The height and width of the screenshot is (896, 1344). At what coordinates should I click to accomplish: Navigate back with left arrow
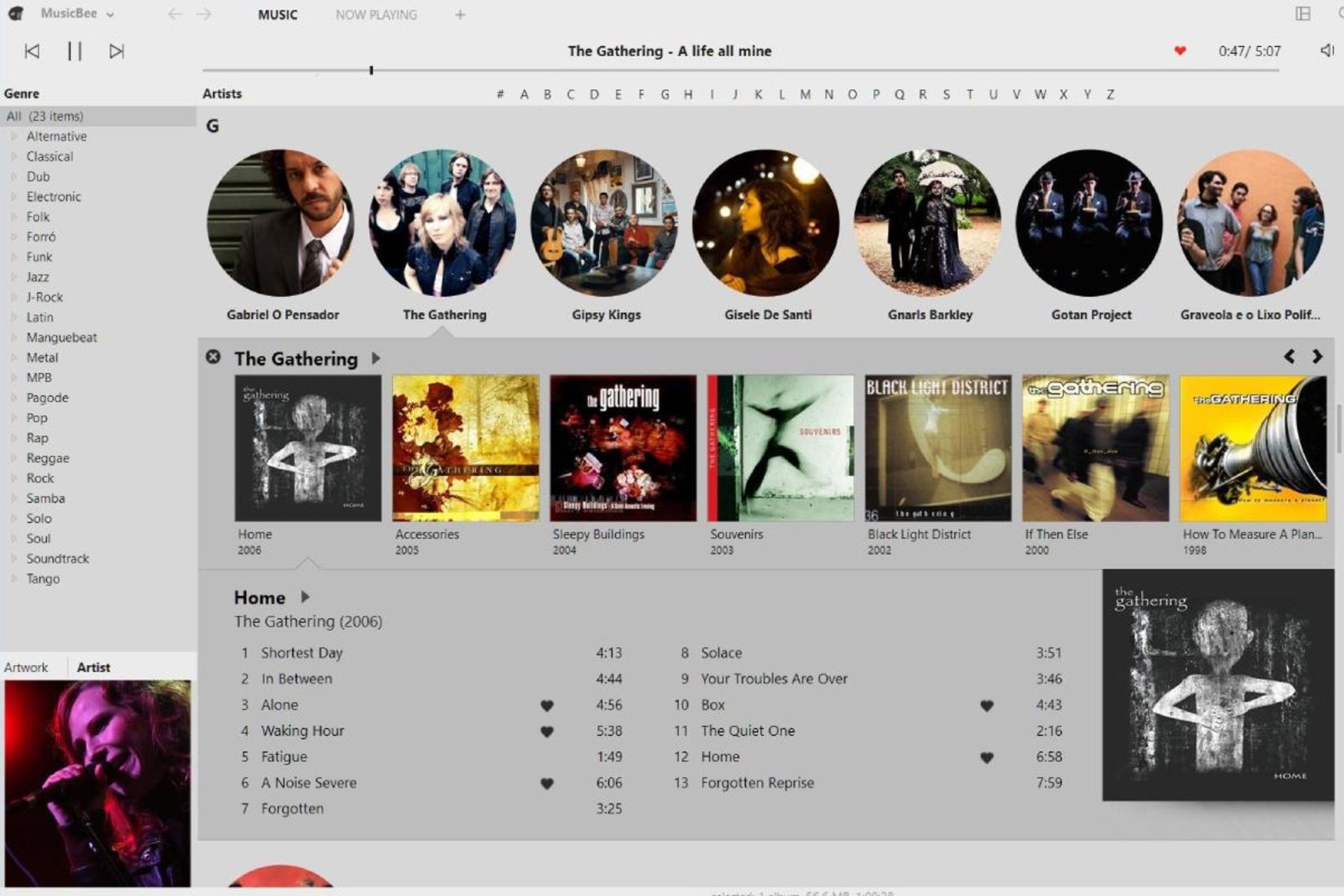(175, 14)
